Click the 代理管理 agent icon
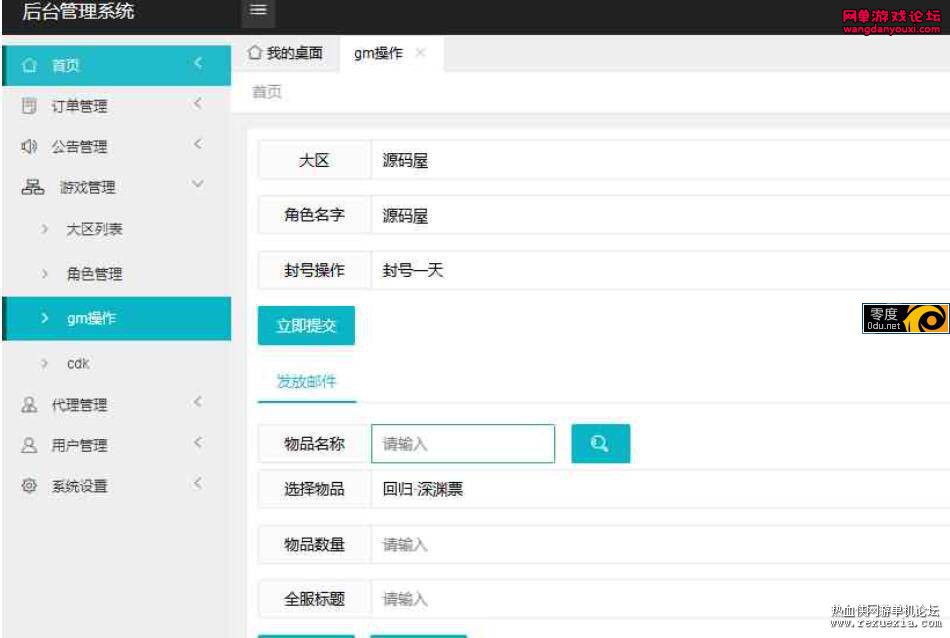This screenshot has width=950, height=638. coord(29,404)
